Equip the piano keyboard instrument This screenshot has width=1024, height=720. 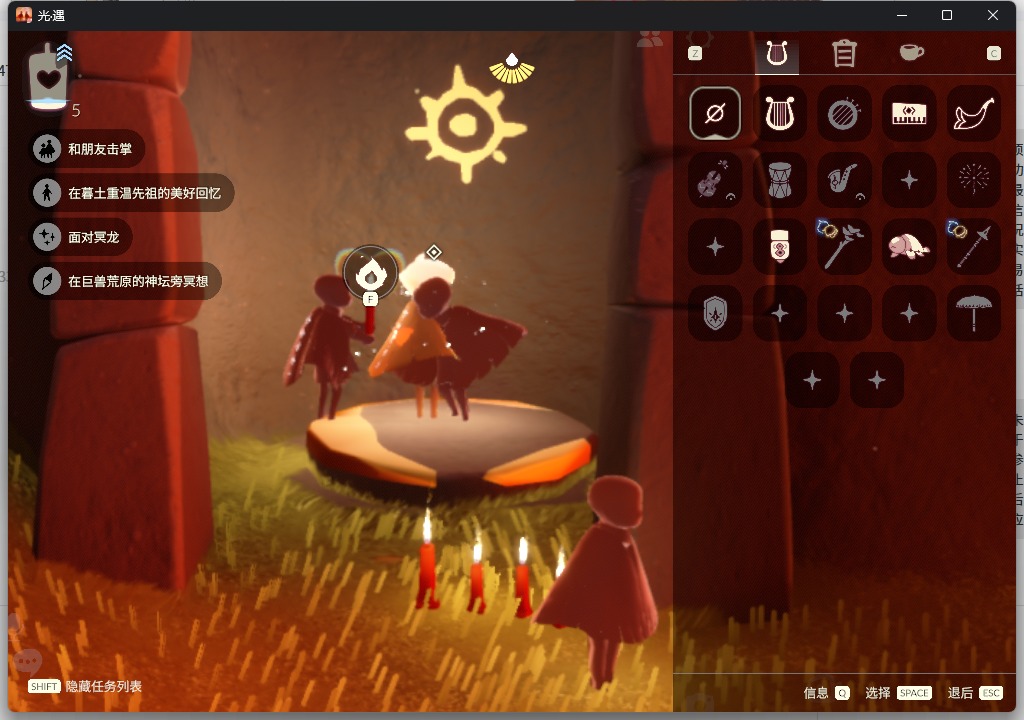909,114
